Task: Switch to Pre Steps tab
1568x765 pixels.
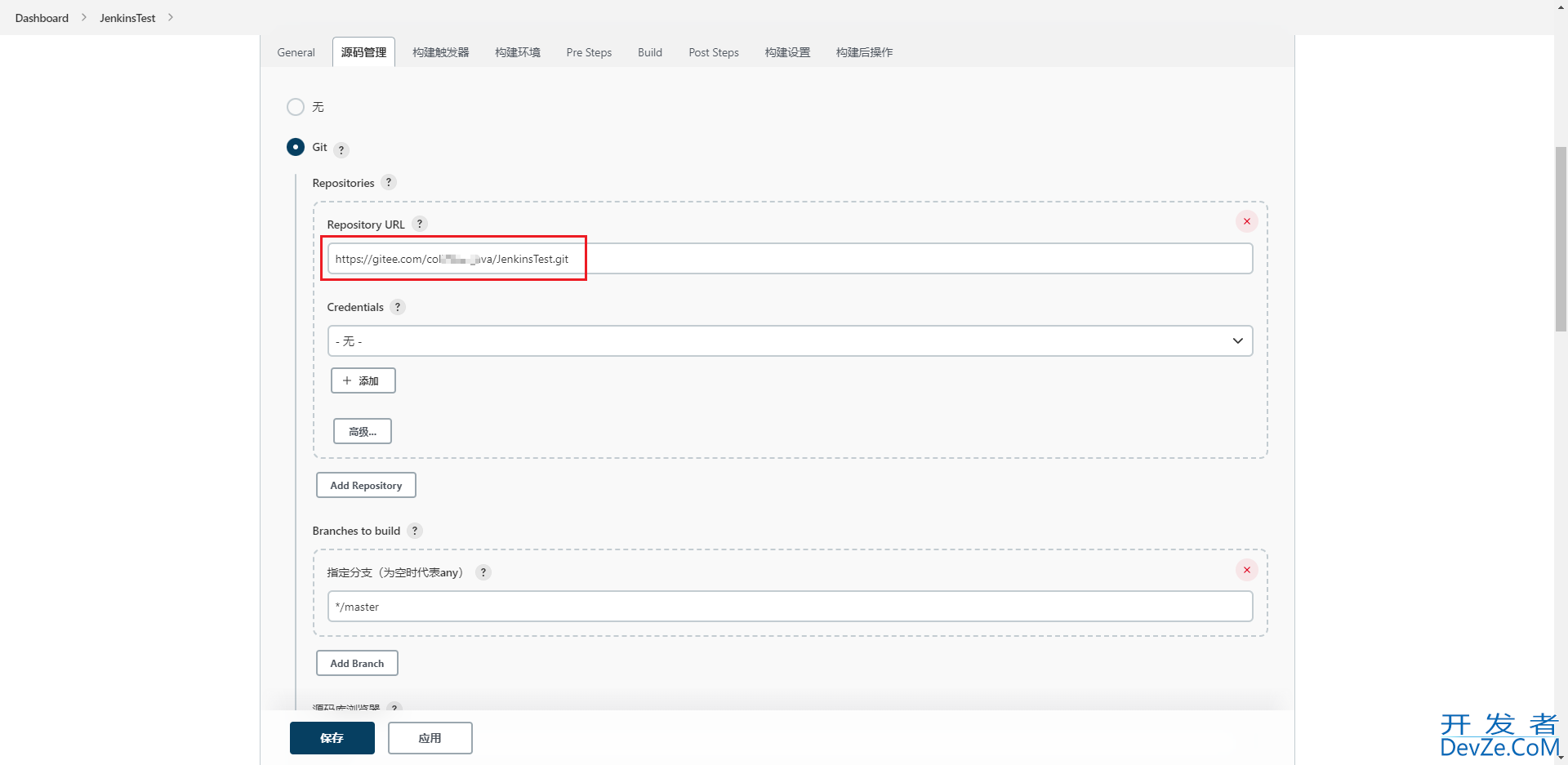Action: (x=589, y=52)
